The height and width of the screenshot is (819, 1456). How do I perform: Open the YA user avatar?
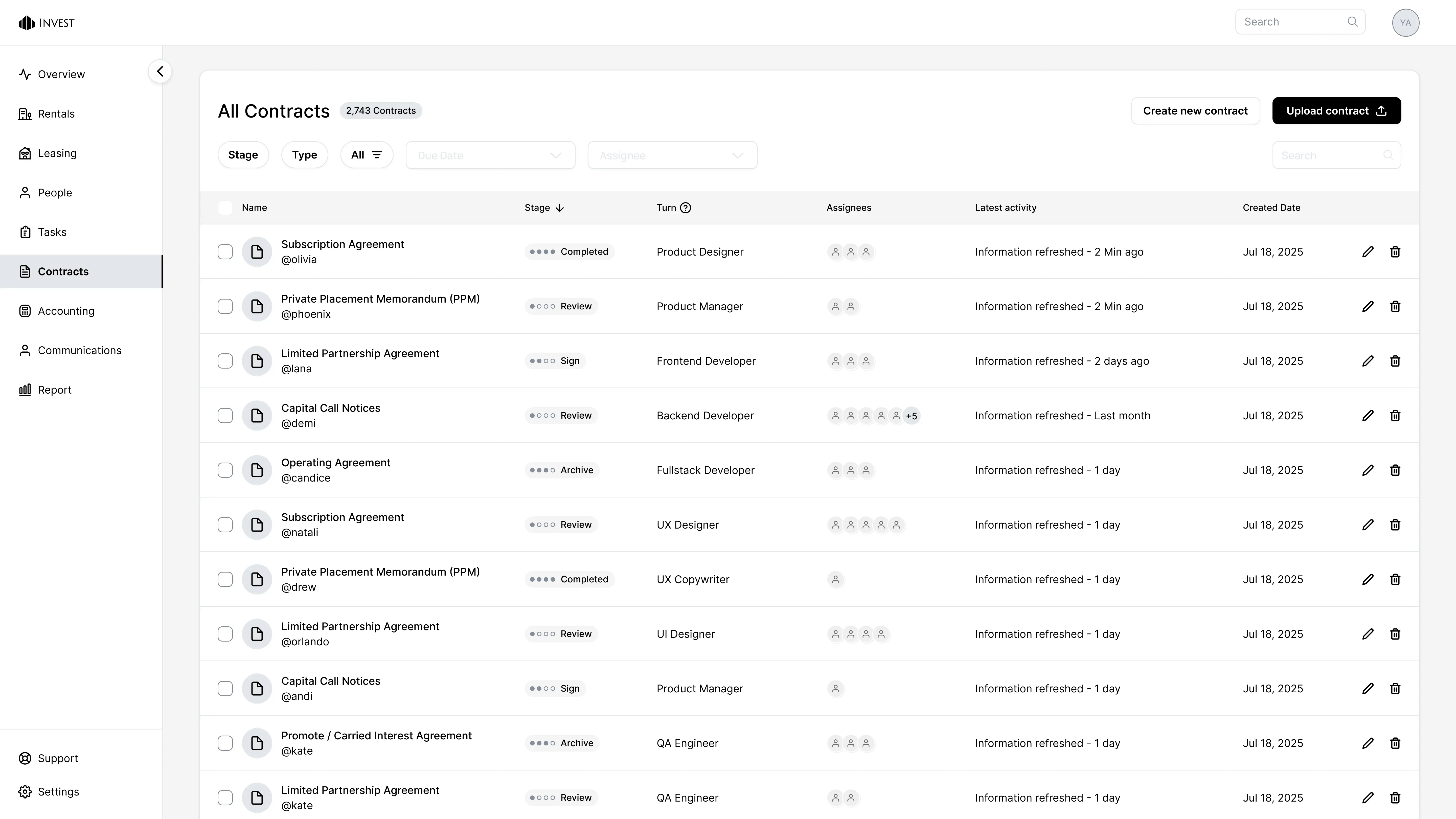click(x=1405, y=22)
